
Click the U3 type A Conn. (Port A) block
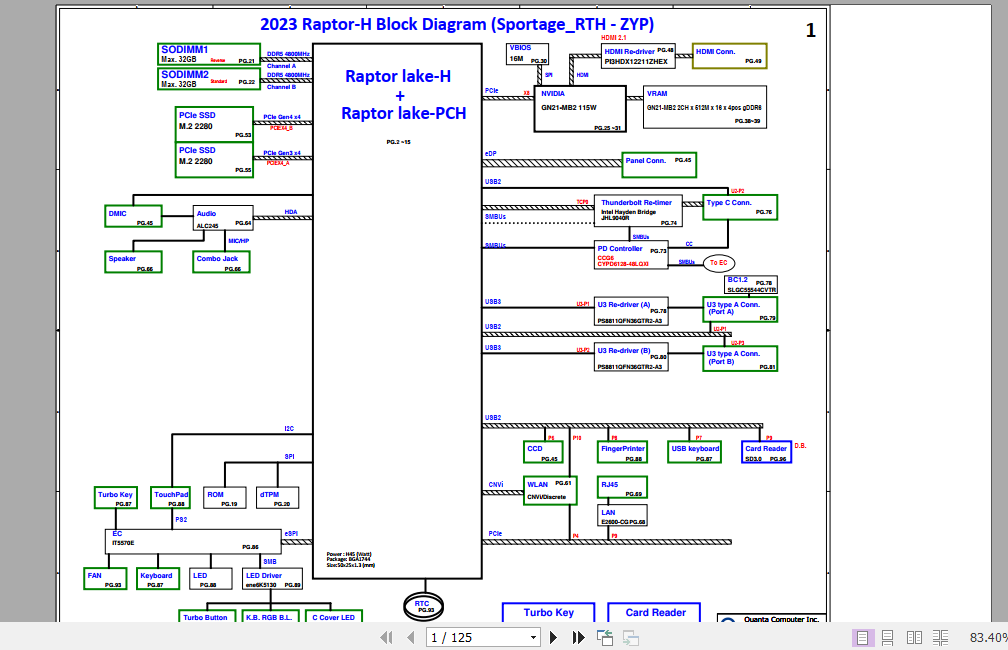pos(740,309)
